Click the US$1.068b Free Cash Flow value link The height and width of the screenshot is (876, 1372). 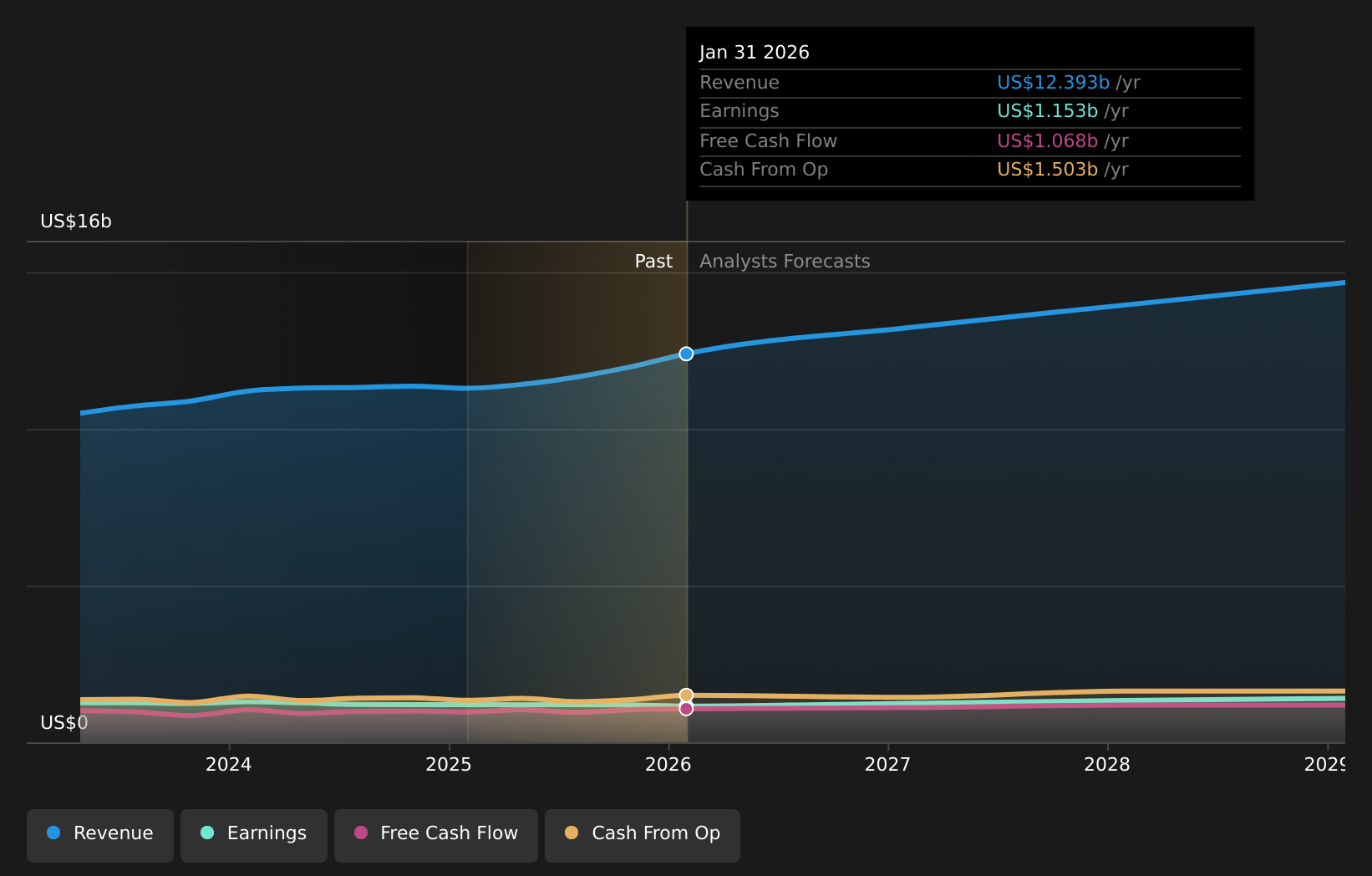(1047, 140)
